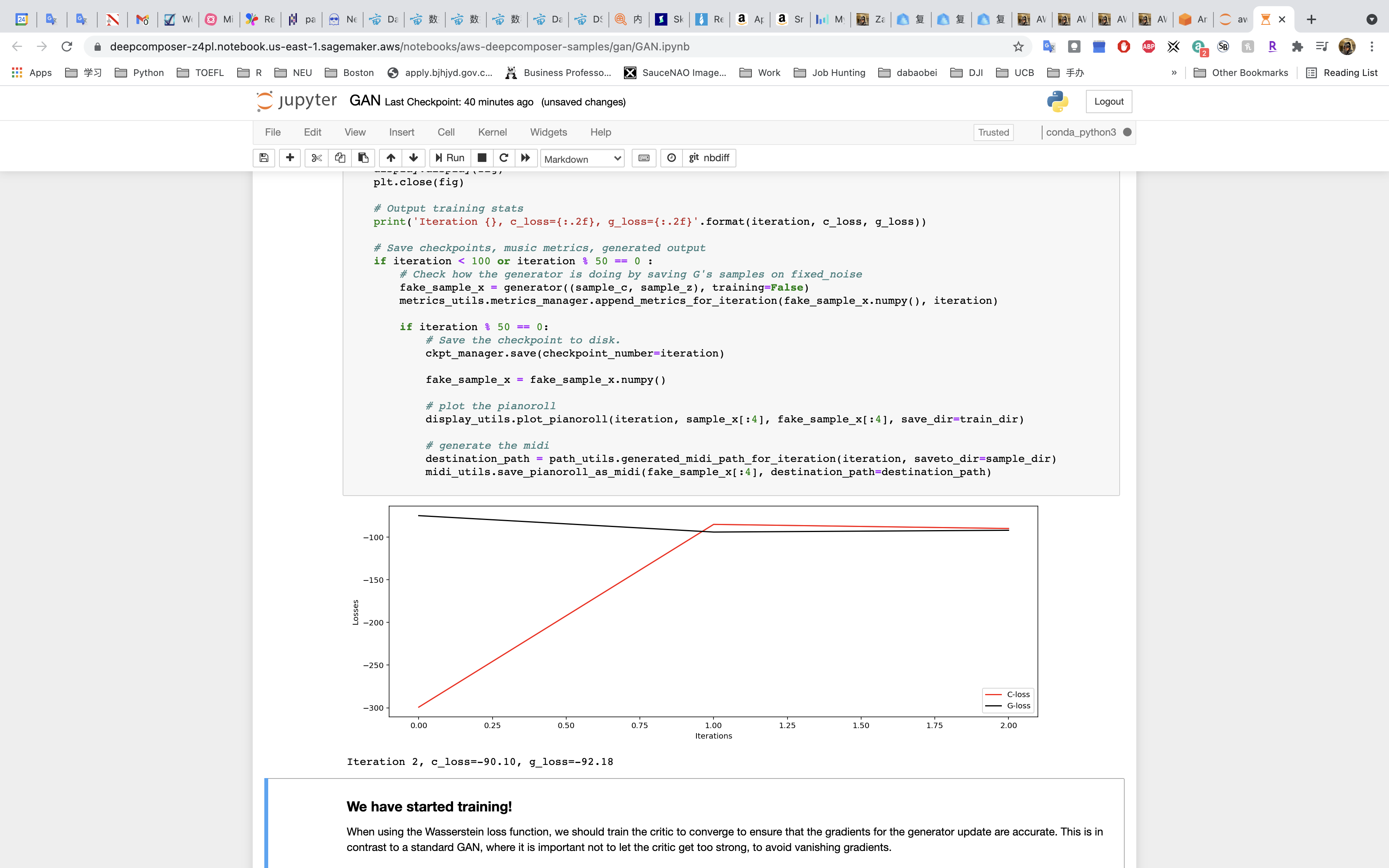
Task: Open the checkpoint history clock icon
Action: pyautogui.click(x=672, y=158)
